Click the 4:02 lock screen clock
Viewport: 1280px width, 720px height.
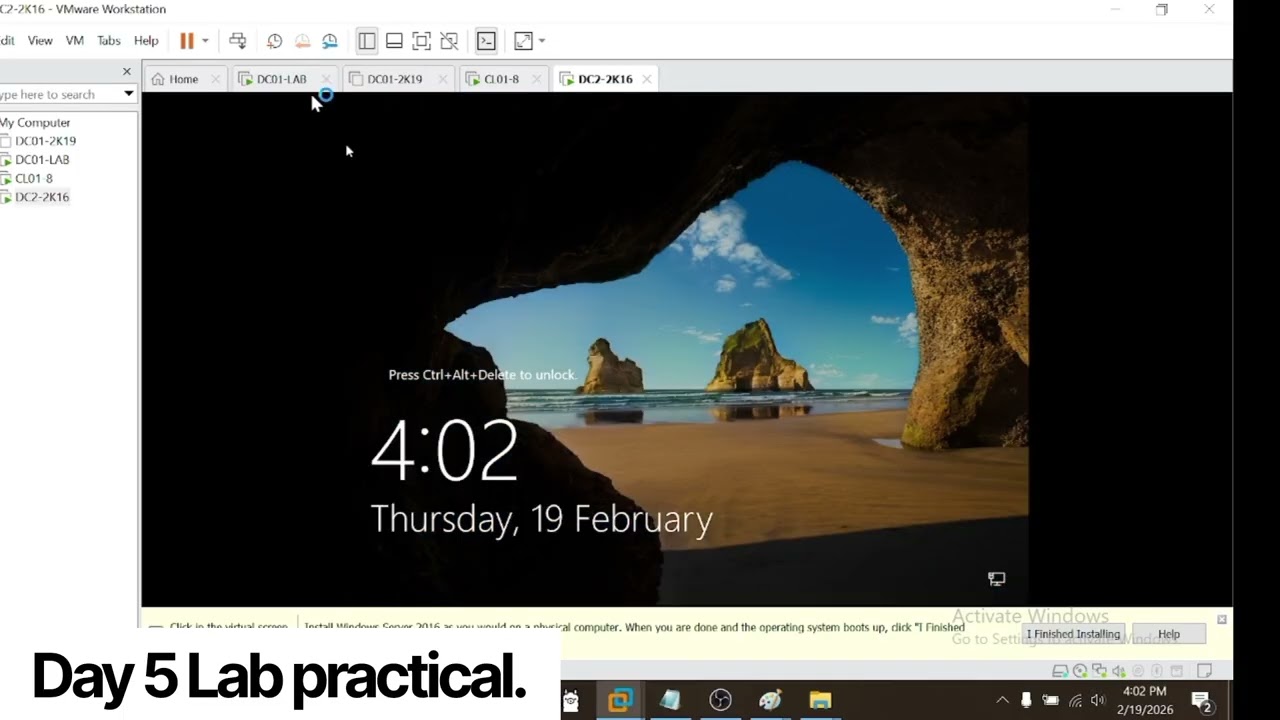point(444,452)
